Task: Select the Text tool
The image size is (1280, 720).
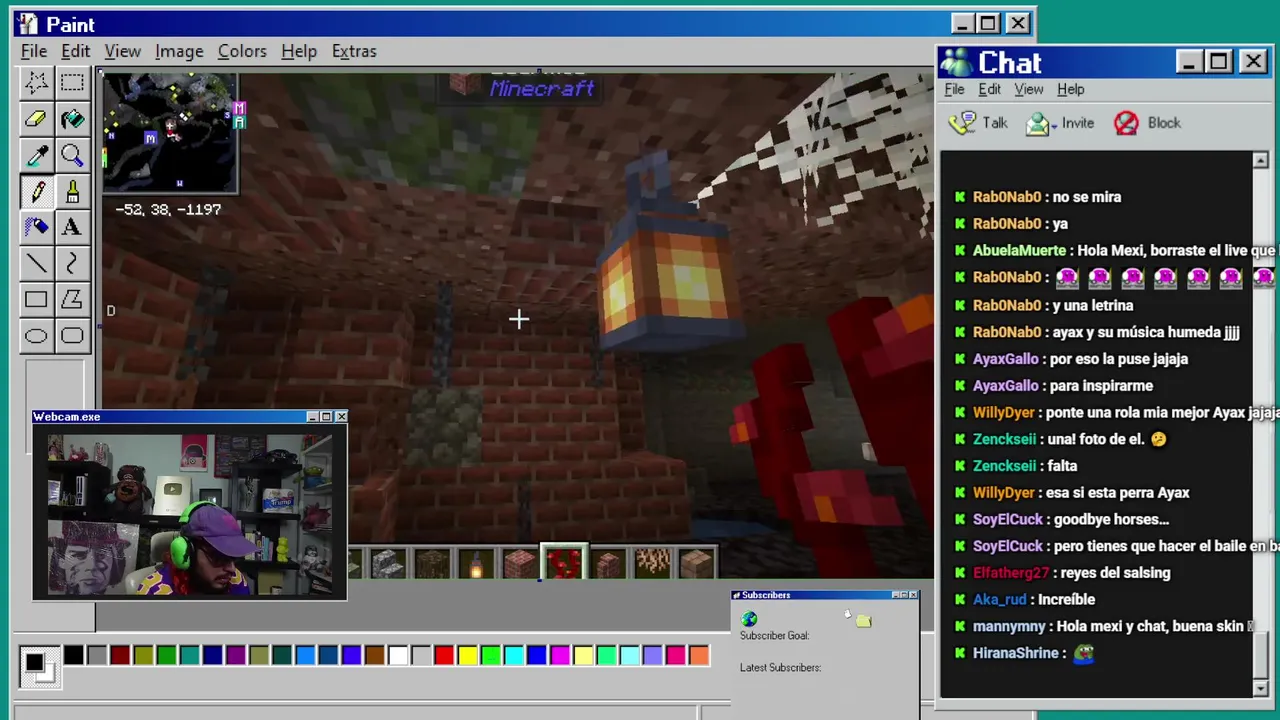Action: pyautogui.click(x=72, y=227)
